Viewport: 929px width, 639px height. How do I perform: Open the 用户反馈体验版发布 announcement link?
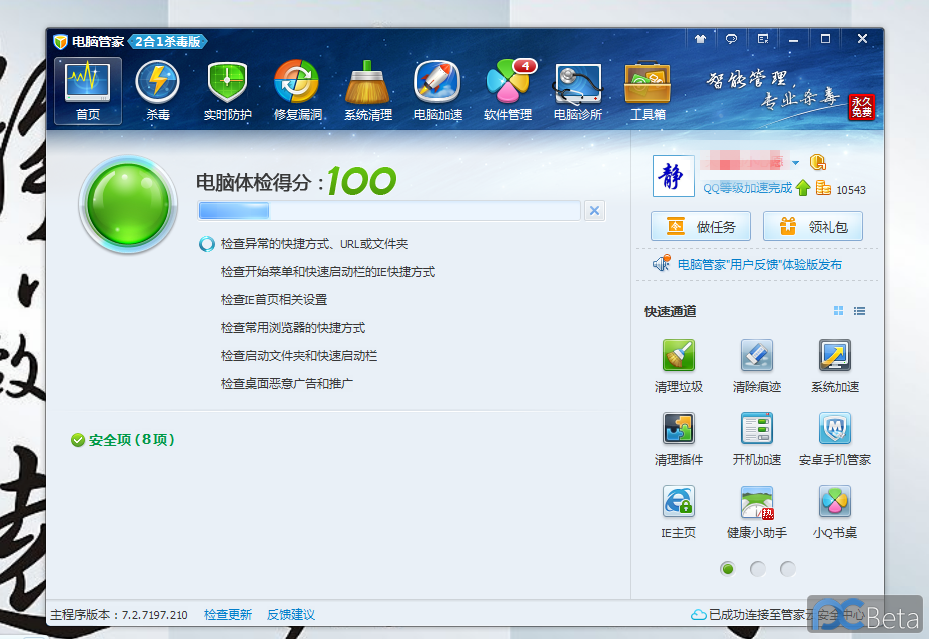pyautogui.click(x=760, y=265)
